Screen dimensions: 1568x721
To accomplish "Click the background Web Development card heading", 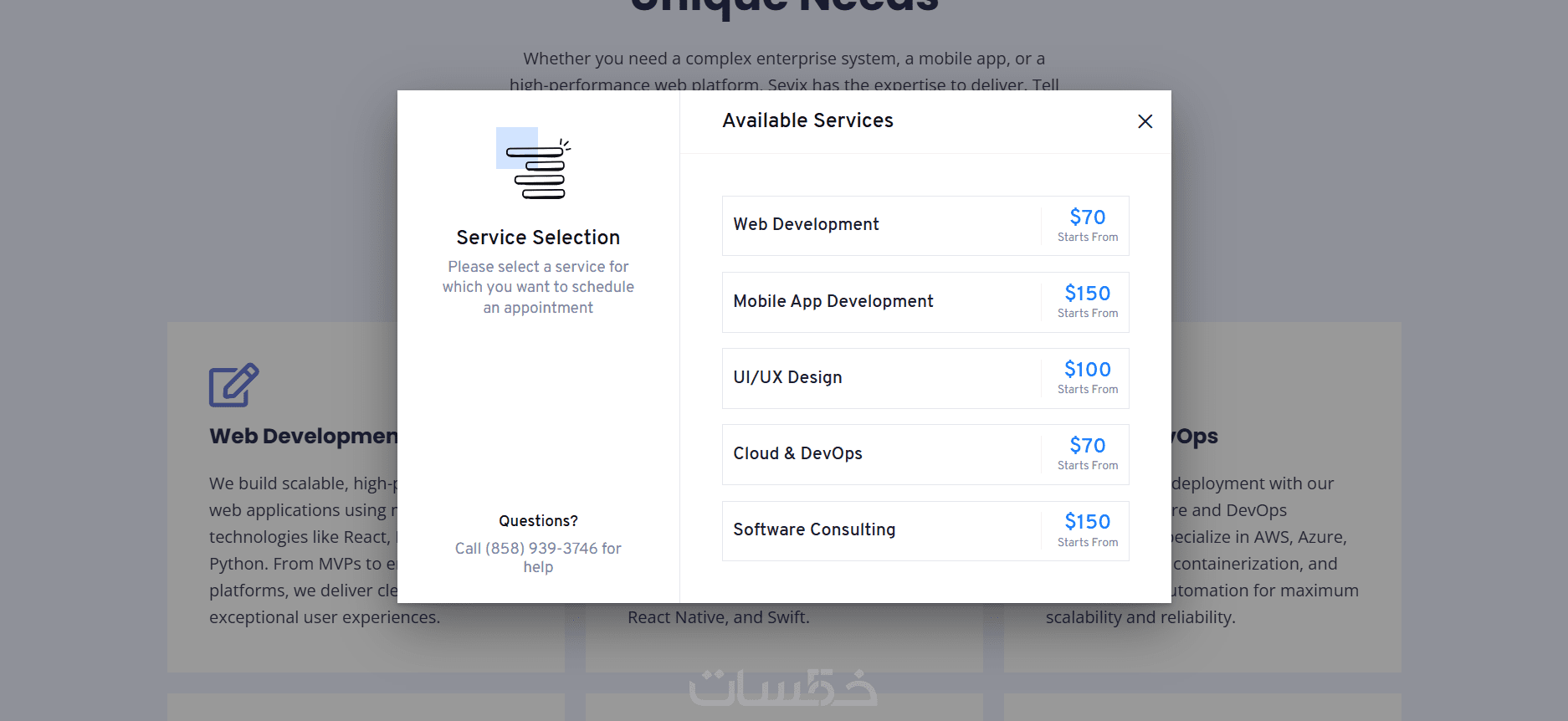I will pos(303,437).
